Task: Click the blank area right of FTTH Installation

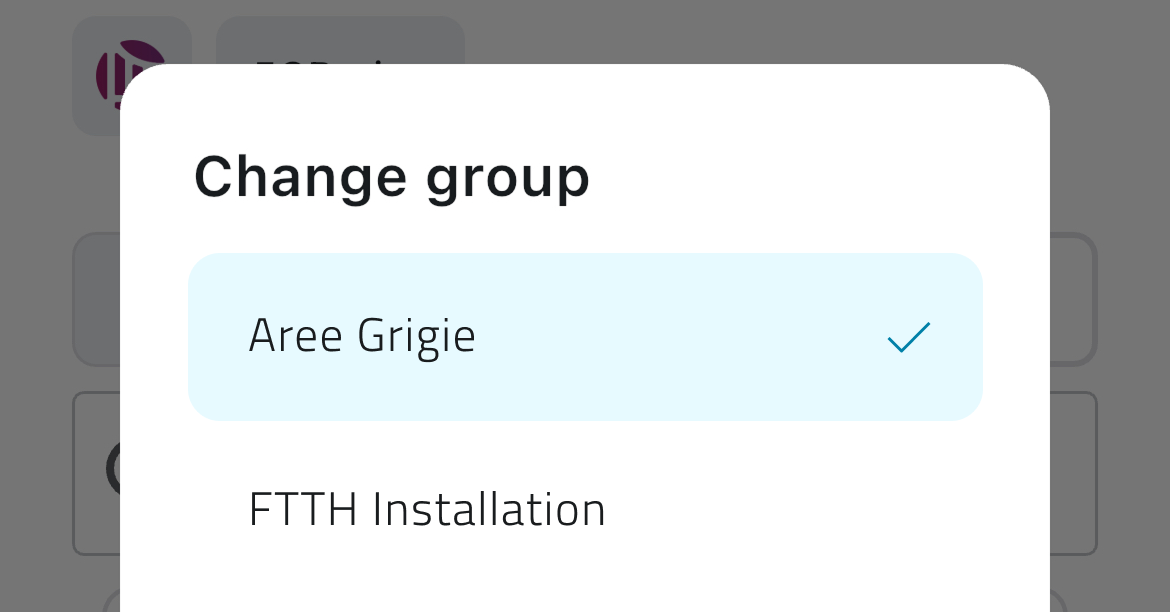Action: pyautogui.click(x=820, y=510)
